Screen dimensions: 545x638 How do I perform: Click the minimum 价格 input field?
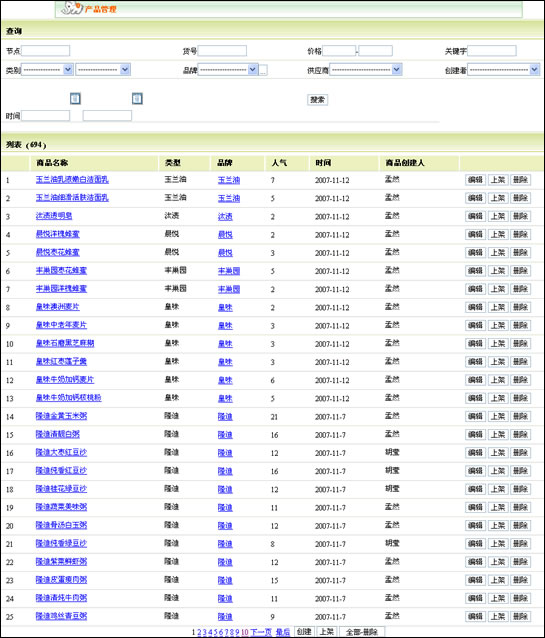pyautogui.click(x=339, y=50)
